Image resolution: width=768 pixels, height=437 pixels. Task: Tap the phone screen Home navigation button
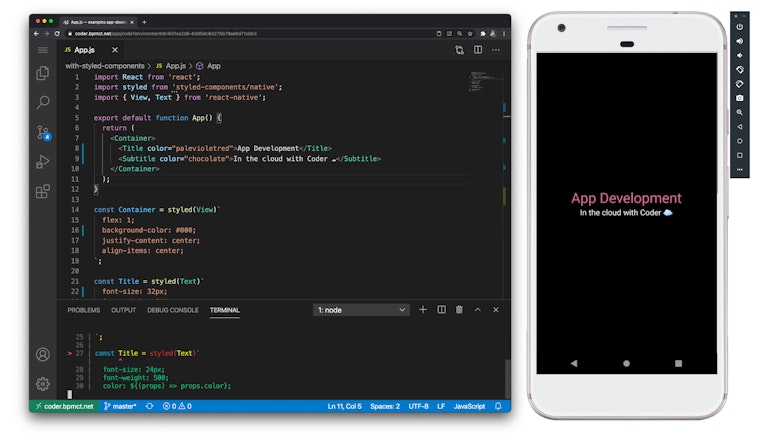(626, 364)
